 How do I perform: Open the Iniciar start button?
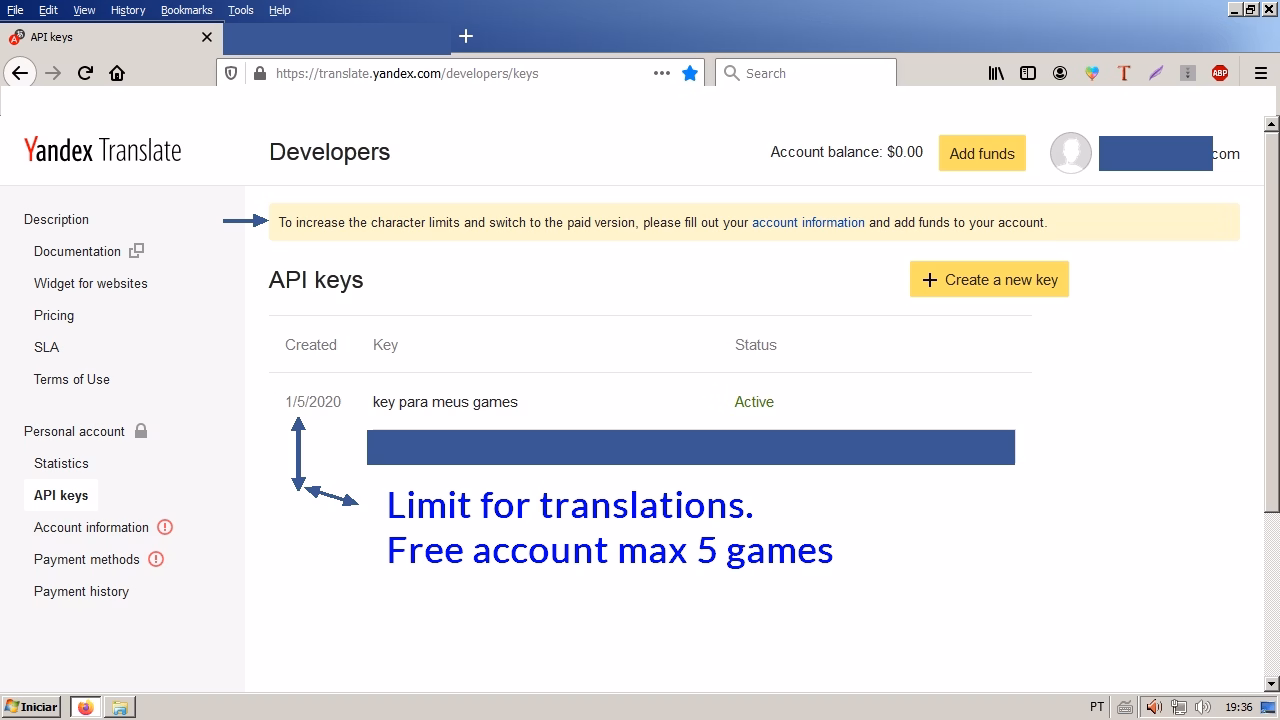tap(31, 707)
